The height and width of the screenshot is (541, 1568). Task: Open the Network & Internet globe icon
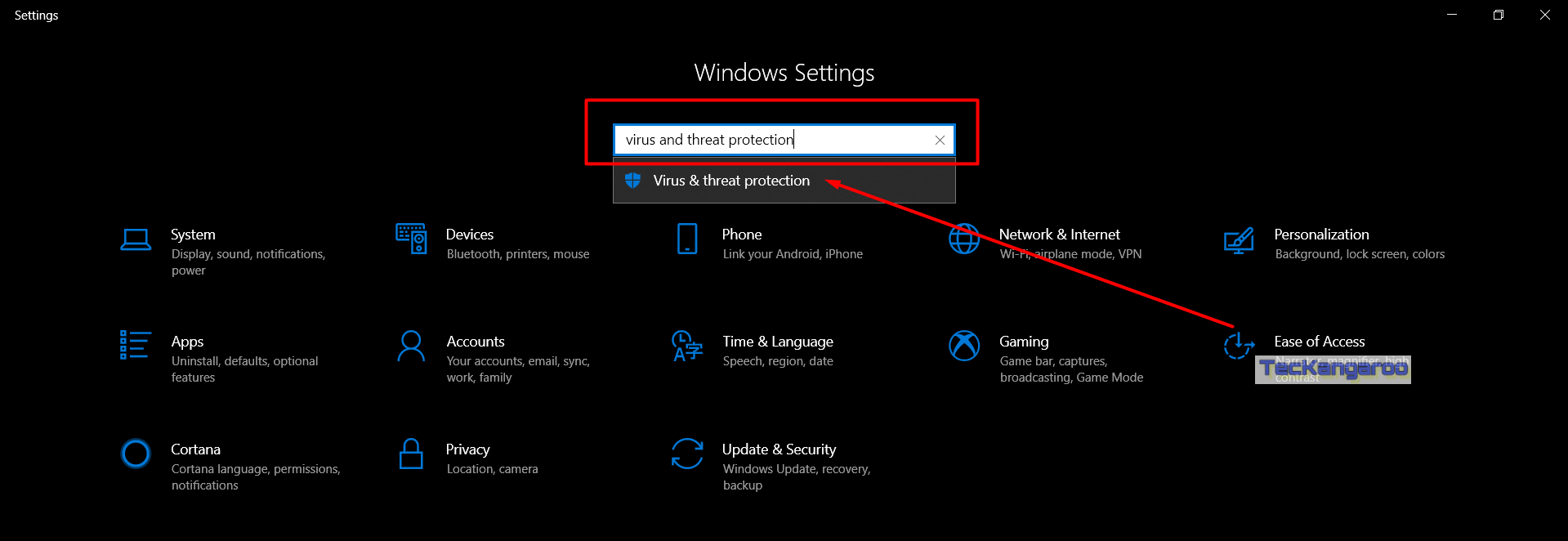[x=964, y=239]
